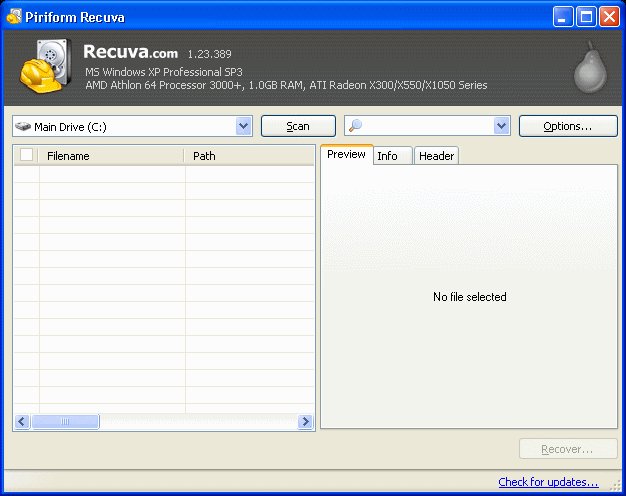Open the Header tab
The width and height of the screenshot is (626, 496).
coord(436,156)
